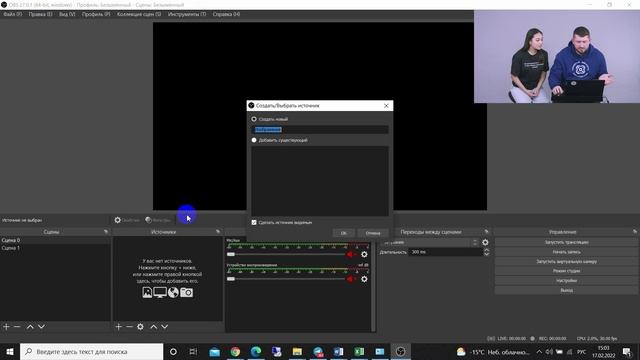This screenshot has width=640, height=360.
Task: Remove selected scene with minus icon
Action: 17,327
